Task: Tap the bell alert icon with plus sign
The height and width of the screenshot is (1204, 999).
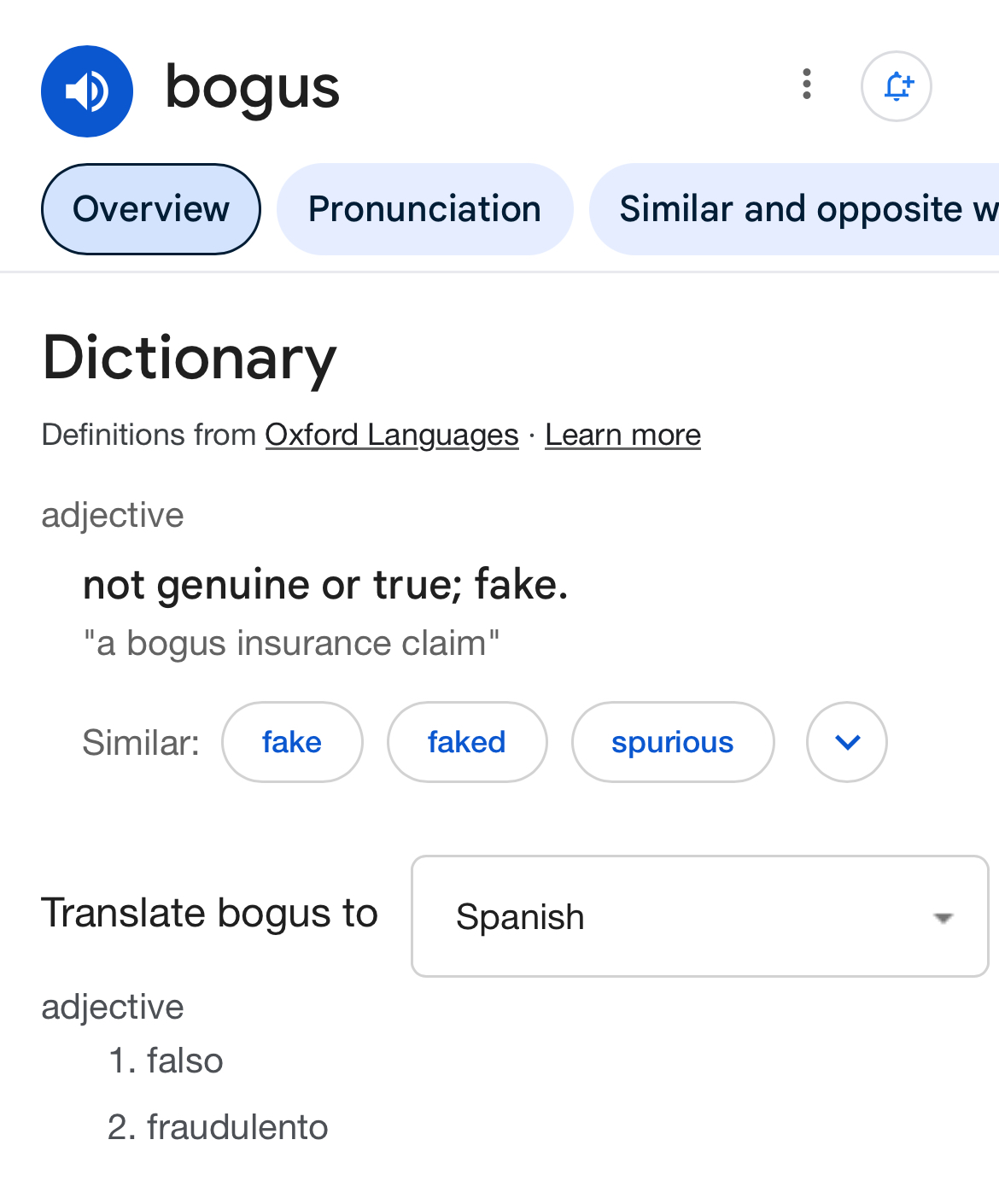Action: (x=896, y=86)
